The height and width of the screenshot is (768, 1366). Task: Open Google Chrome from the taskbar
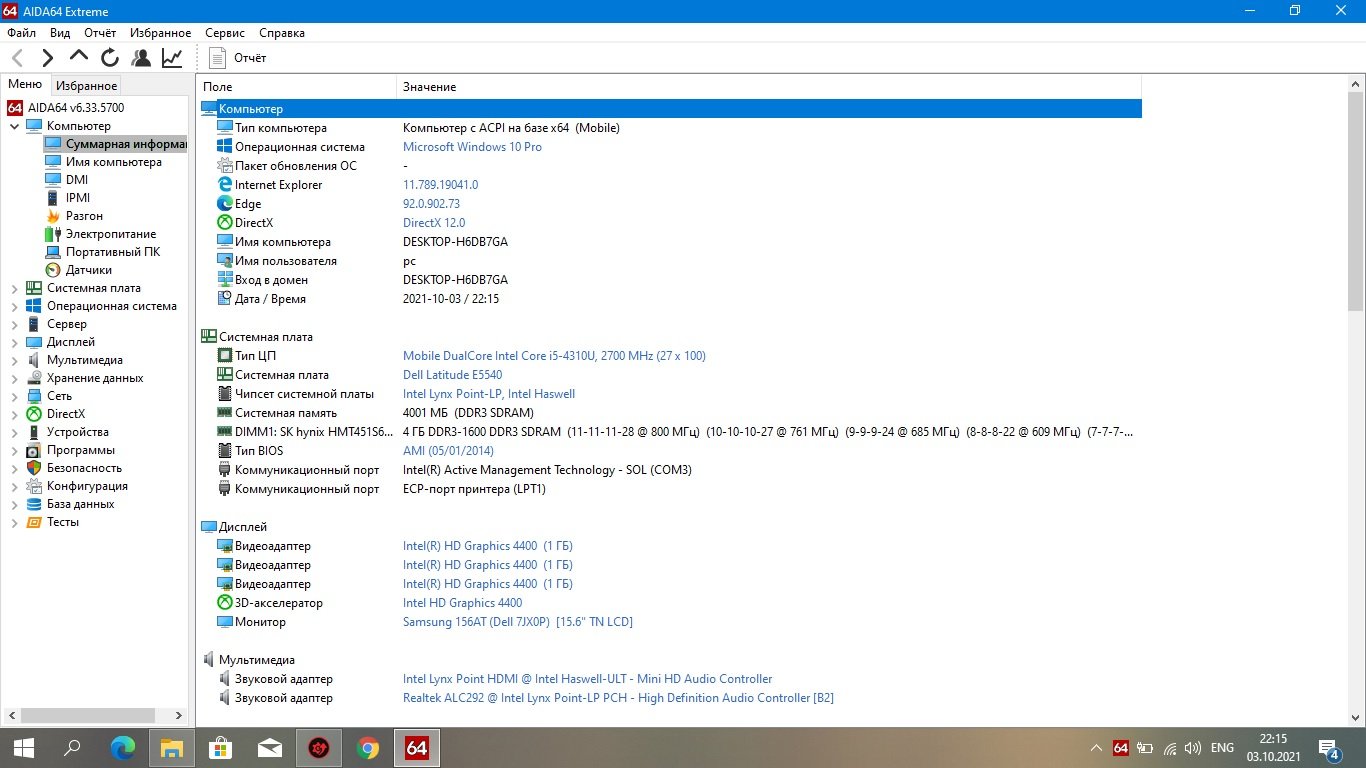click(x=367, y=748)
